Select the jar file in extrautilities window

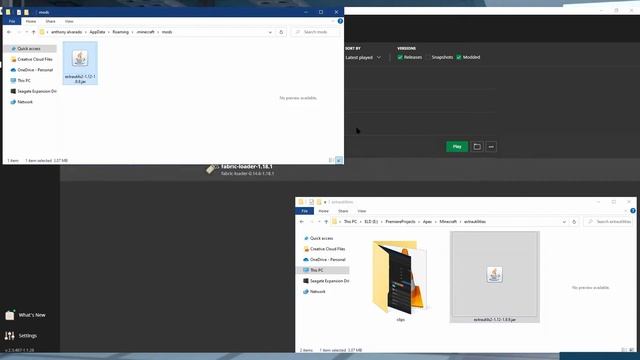coord(495,277)
